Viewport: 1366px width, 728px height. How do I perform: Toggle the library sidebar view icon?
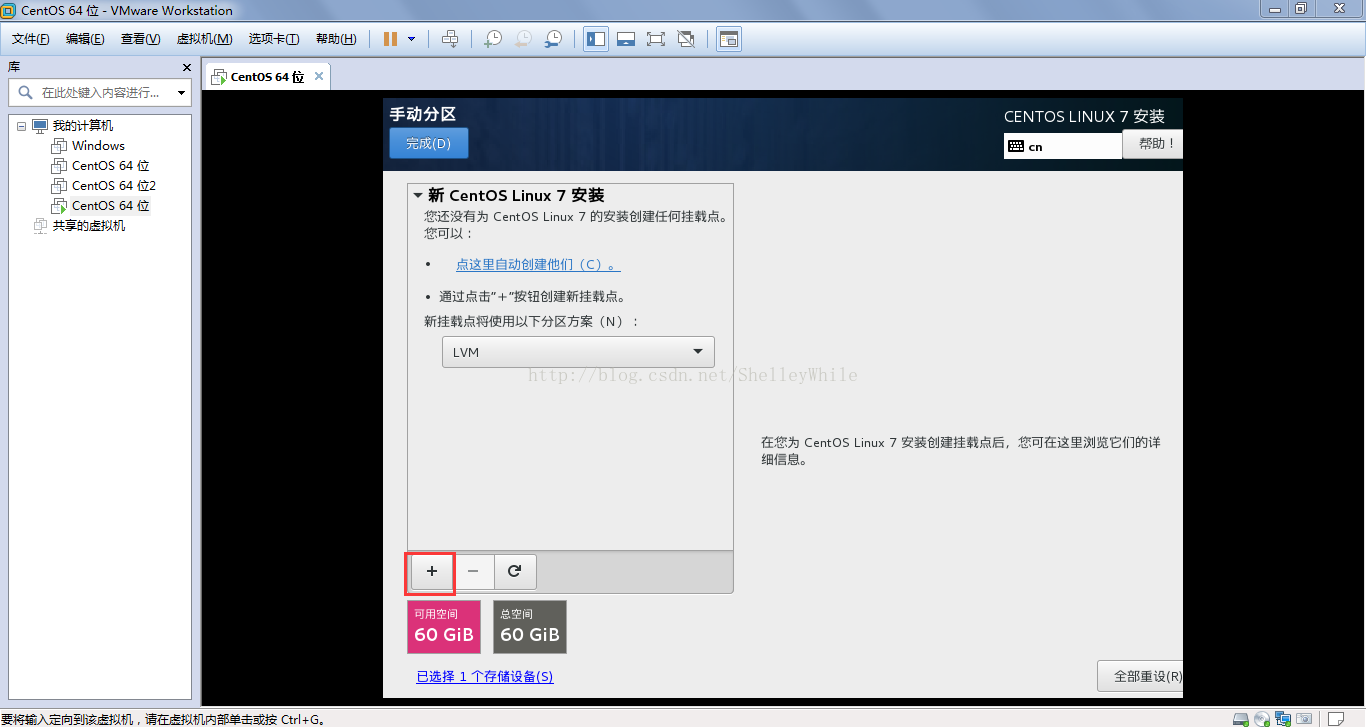(596, 39)
